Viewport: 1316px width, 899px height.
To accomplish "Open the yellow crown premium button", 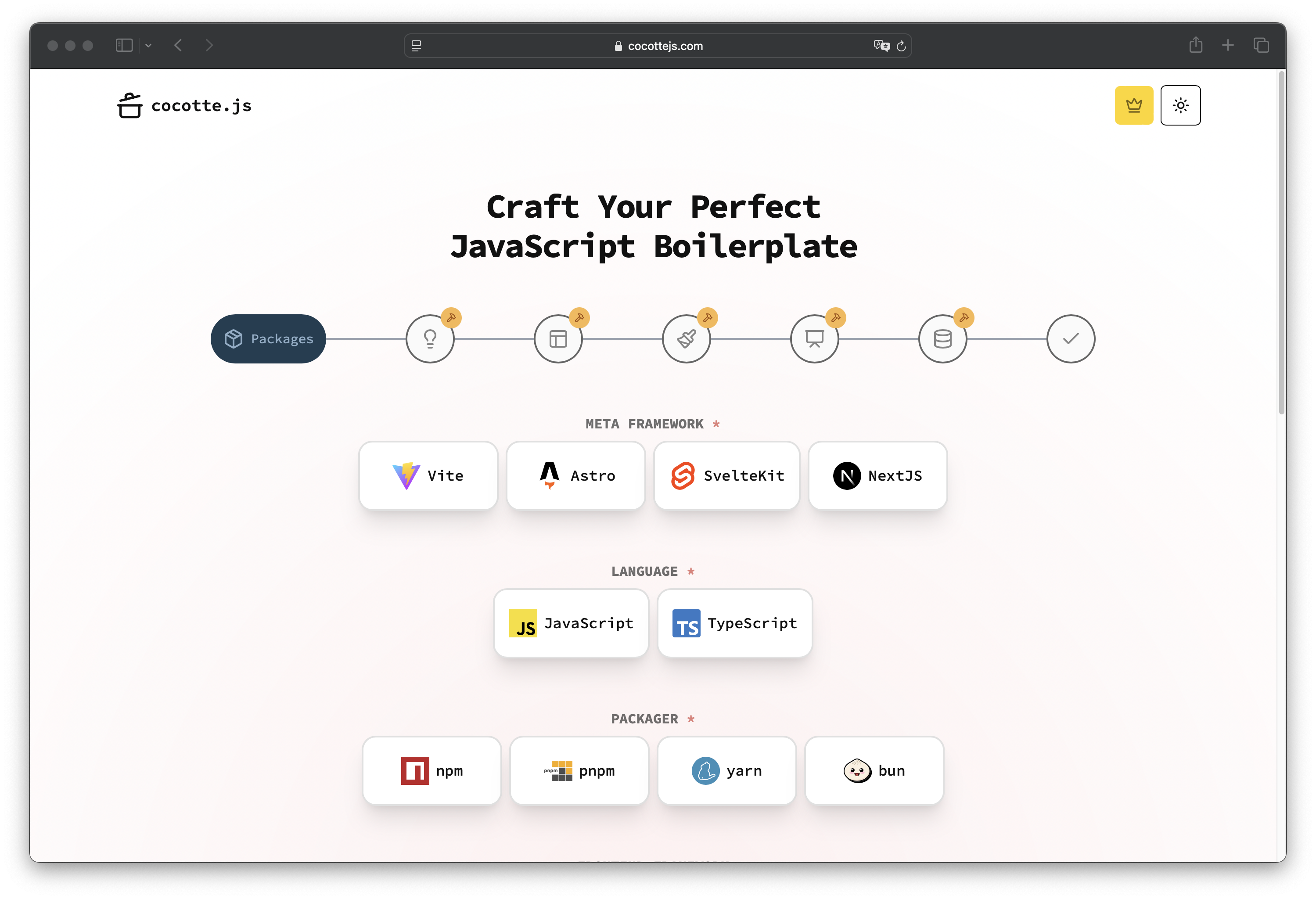I will (1134, 105).
